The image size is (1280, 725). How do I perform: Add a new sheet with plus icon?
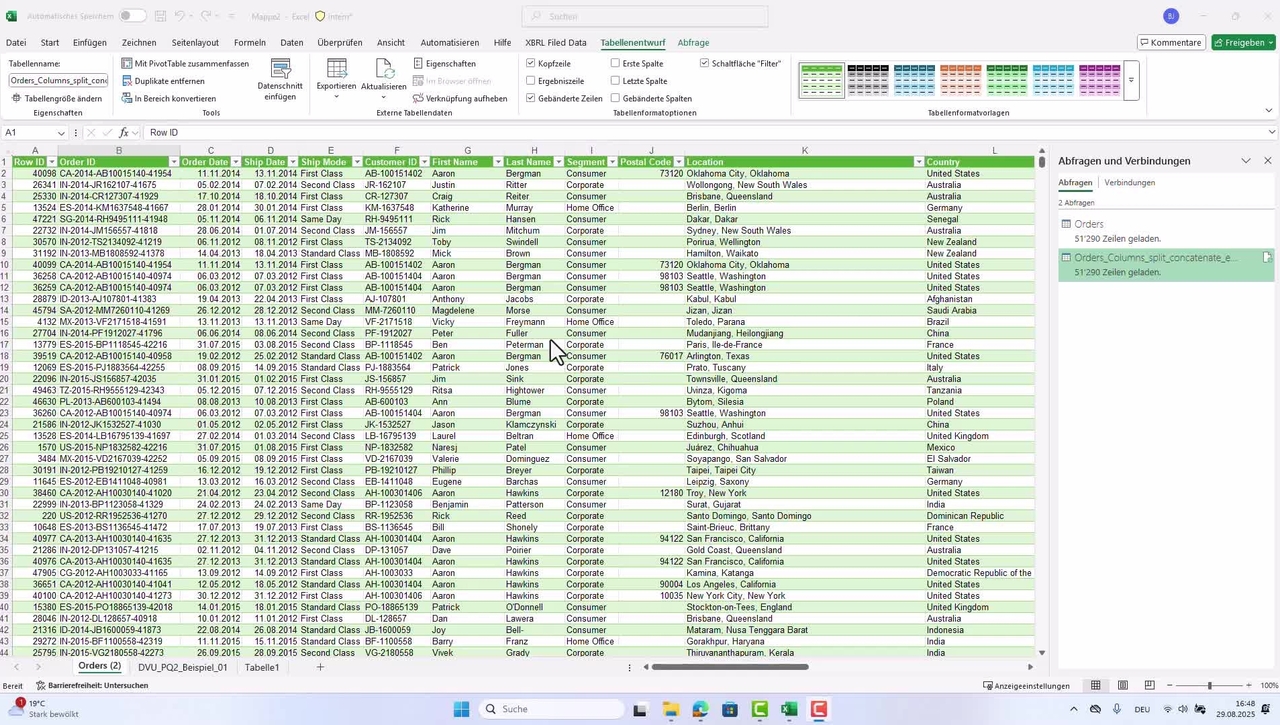pos(320,667)
